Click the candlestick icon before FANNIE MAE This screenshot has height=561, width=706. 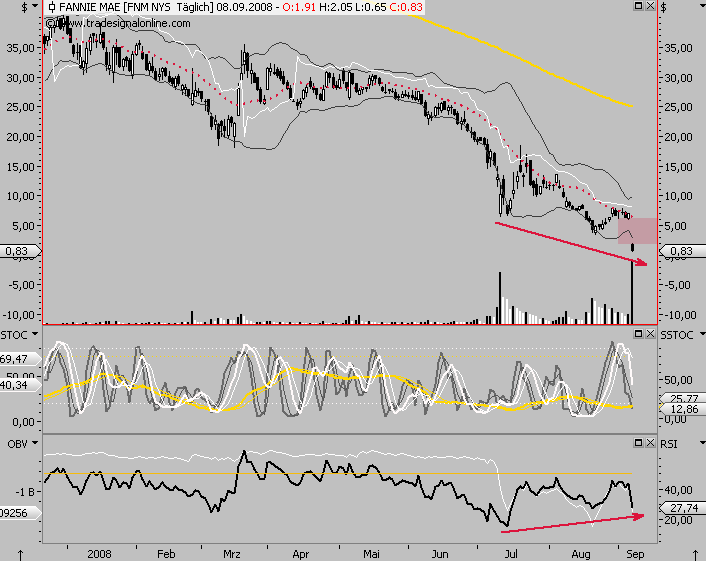click(52, 7)
